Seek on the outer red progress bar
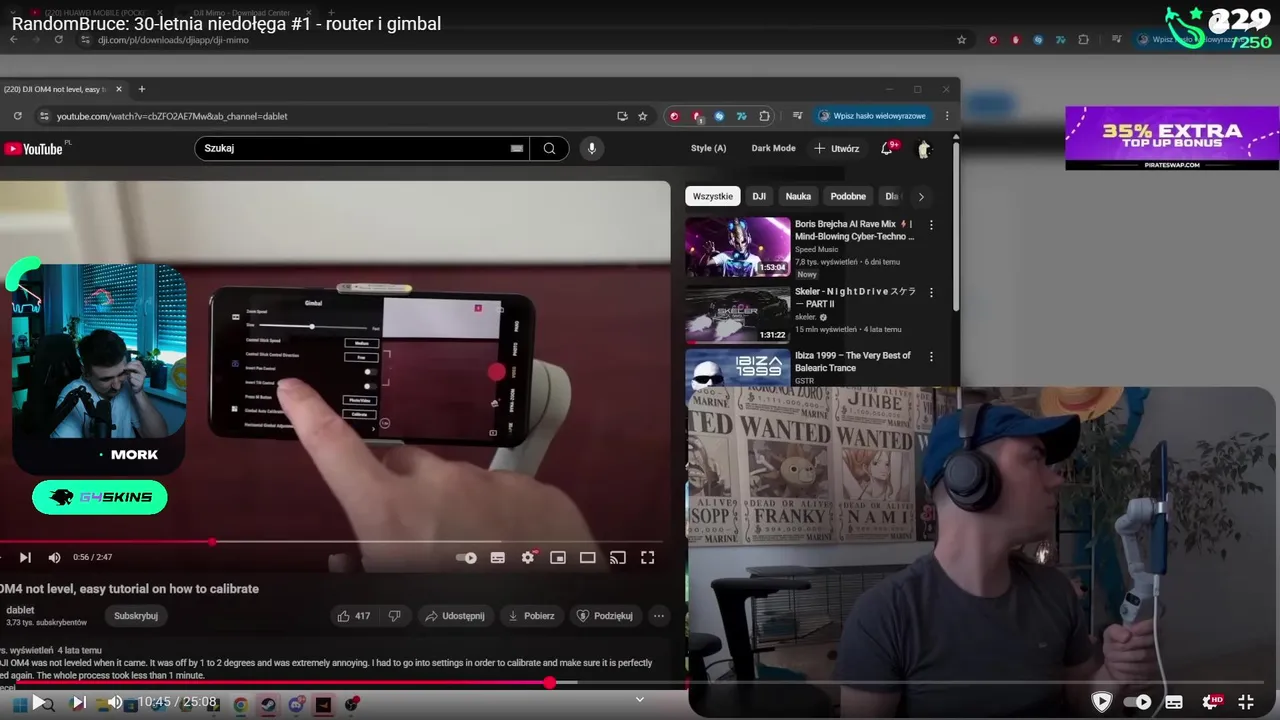 (x=640, y=683)
